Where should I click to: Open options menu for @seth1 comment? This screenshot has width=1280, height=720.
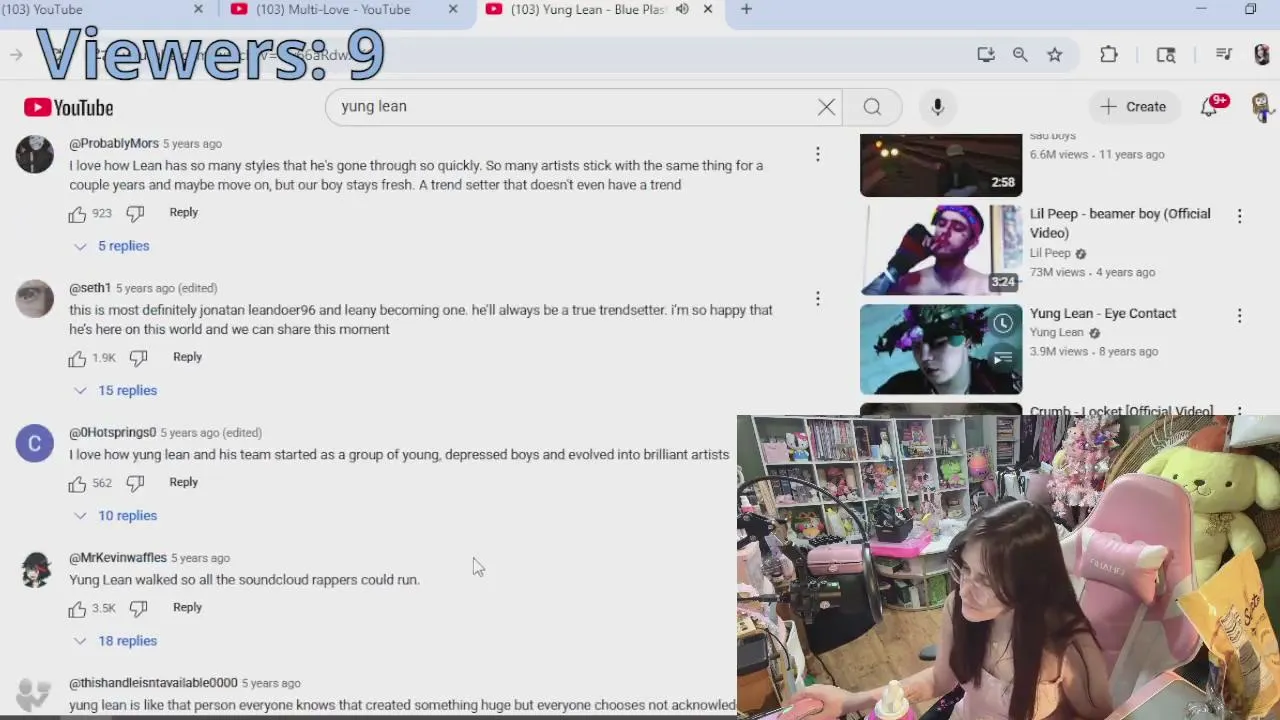(817, 298)
